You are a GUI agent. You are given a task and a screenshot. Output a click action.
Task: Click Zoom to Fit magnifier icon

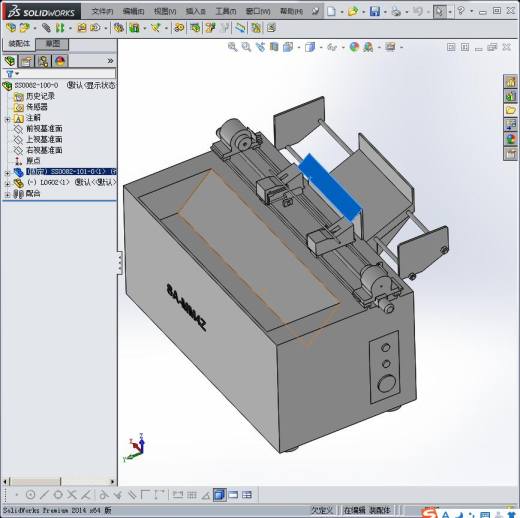click(232, 47)
